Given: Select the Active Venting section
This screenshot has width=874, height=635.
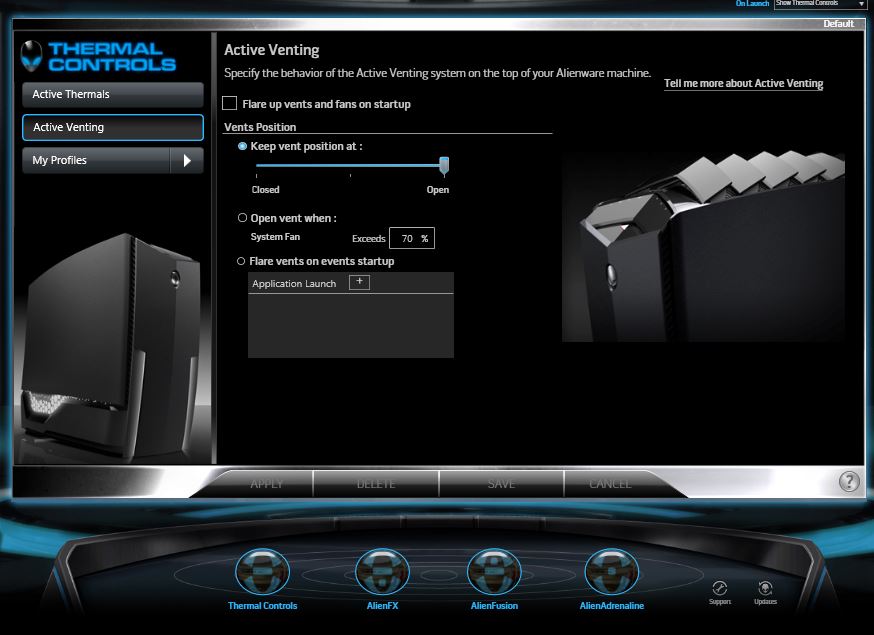Looking at the screenshot, I should (x=113, y=127).
